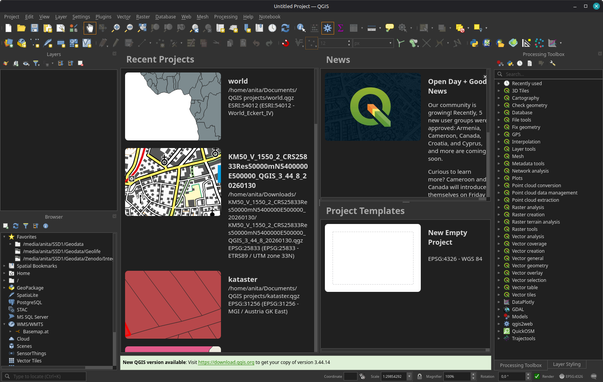Image resolution: width=603 pixels, height=382 pixels.
Task: Open the Processing menu
Action: coord(225,17)
